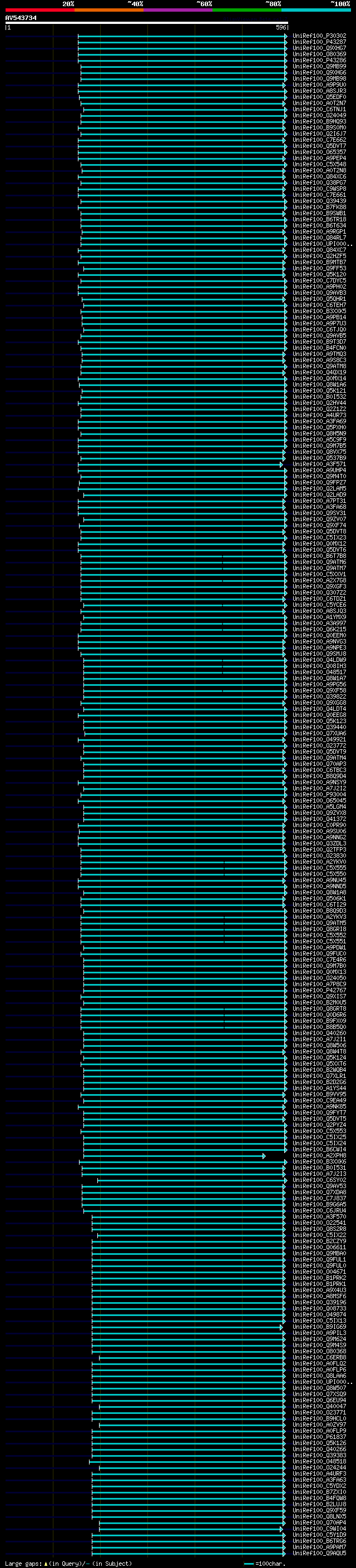The width and height of the screenshot is (356, 1568).
Task: Click the query ID AV543734
Action: pyautogui.click(x=21, y=18)
